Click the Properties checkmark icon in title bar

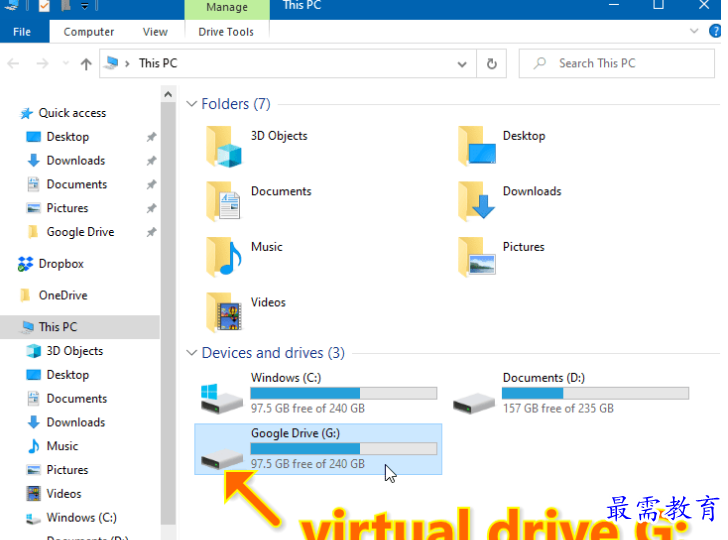click(44, 6)
